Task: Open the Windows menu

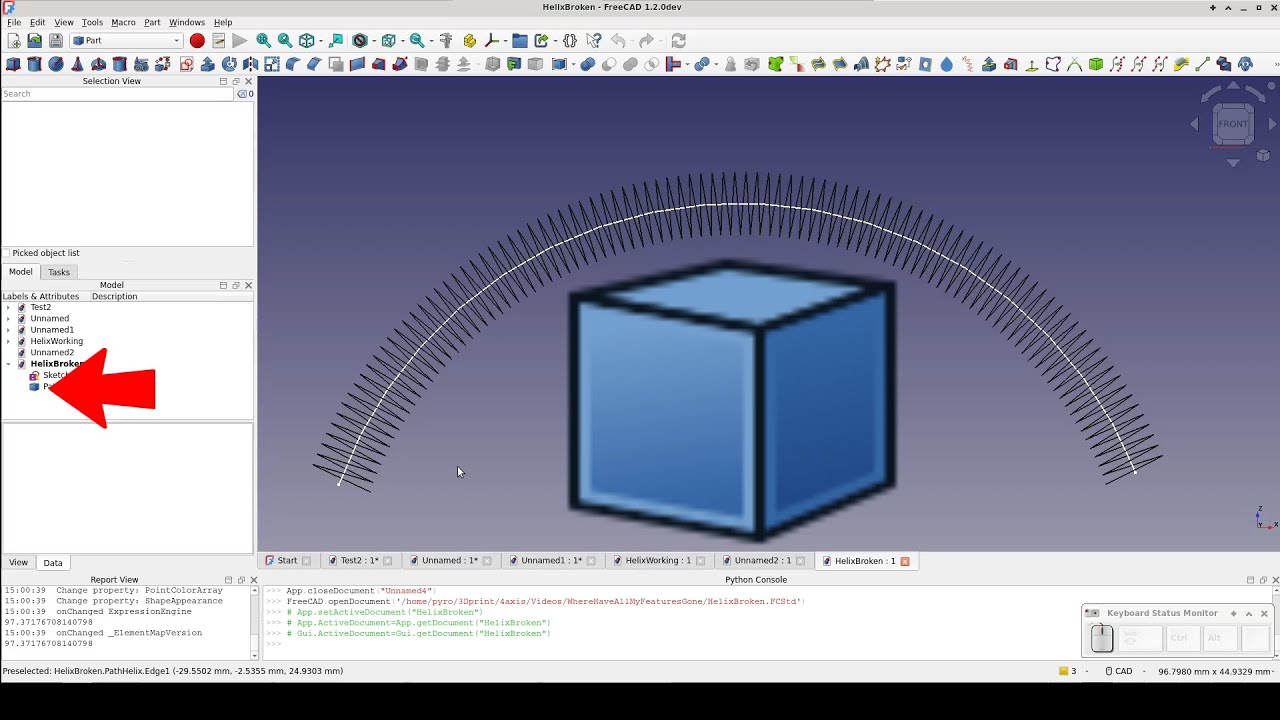Action: 187,22
